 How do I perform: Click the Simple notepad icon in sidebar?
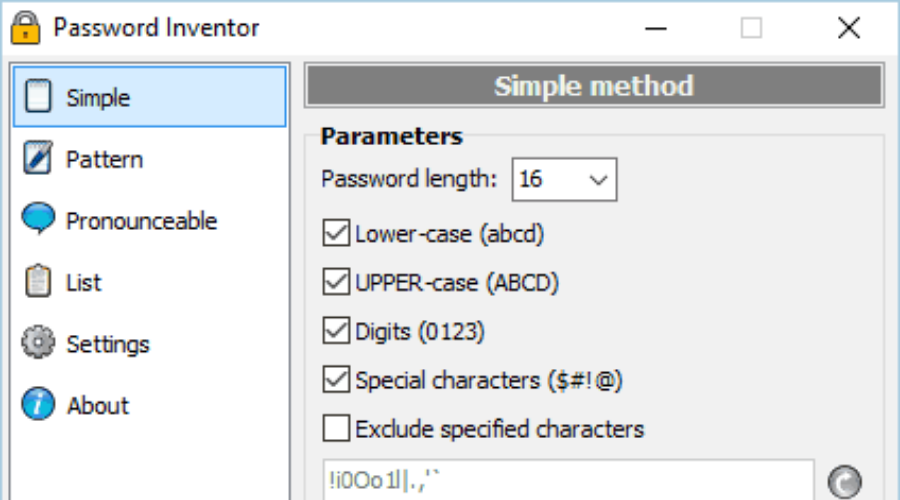38,96
